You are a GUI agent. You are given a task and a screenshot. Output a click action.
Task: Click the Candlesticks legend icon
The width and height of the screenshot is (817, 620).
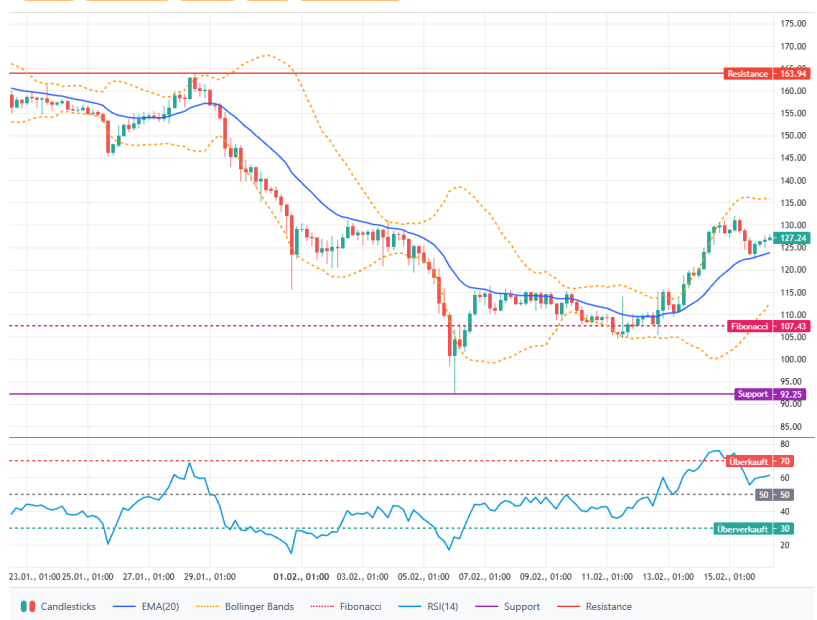(x=28, y=606)
